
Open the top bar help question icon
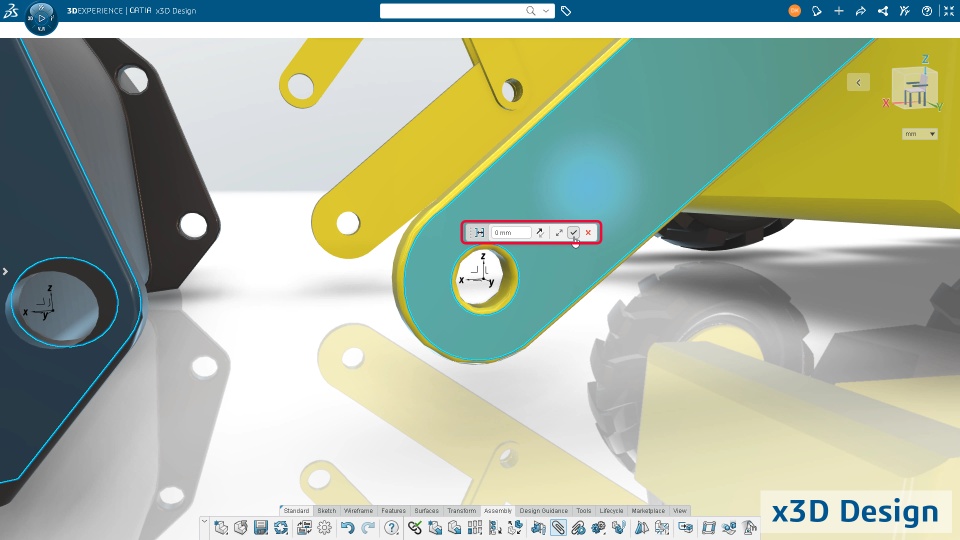pos(927,11)
